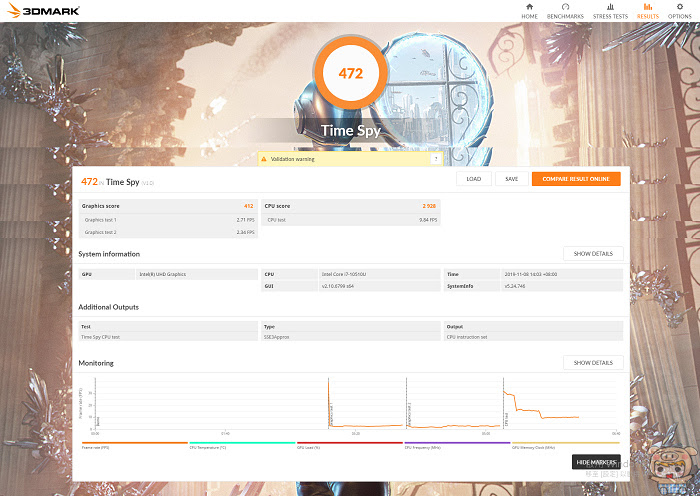Open the Options tab

point(679,11)
